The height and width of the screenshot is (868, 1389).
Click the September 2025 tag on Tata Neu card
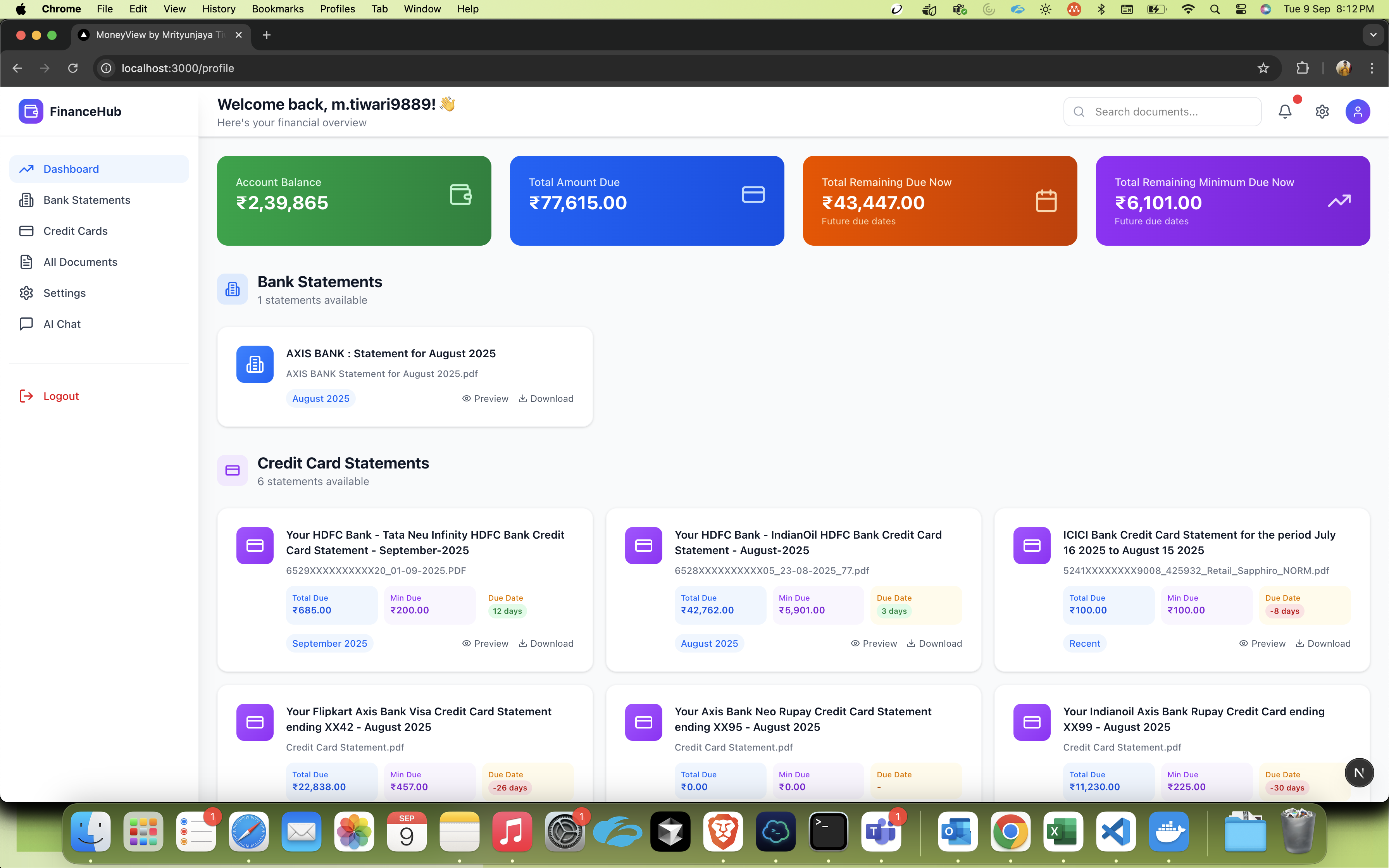pyautogui.click(x=329, y=644)
